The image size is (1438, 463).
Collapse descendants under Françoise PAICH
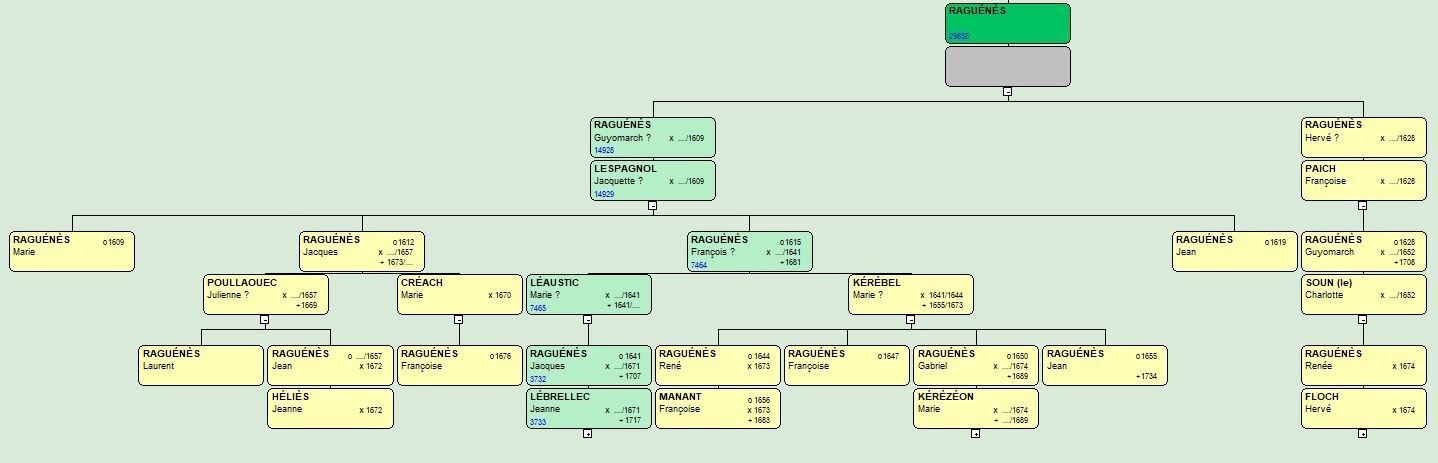(x=1362, y=205)
